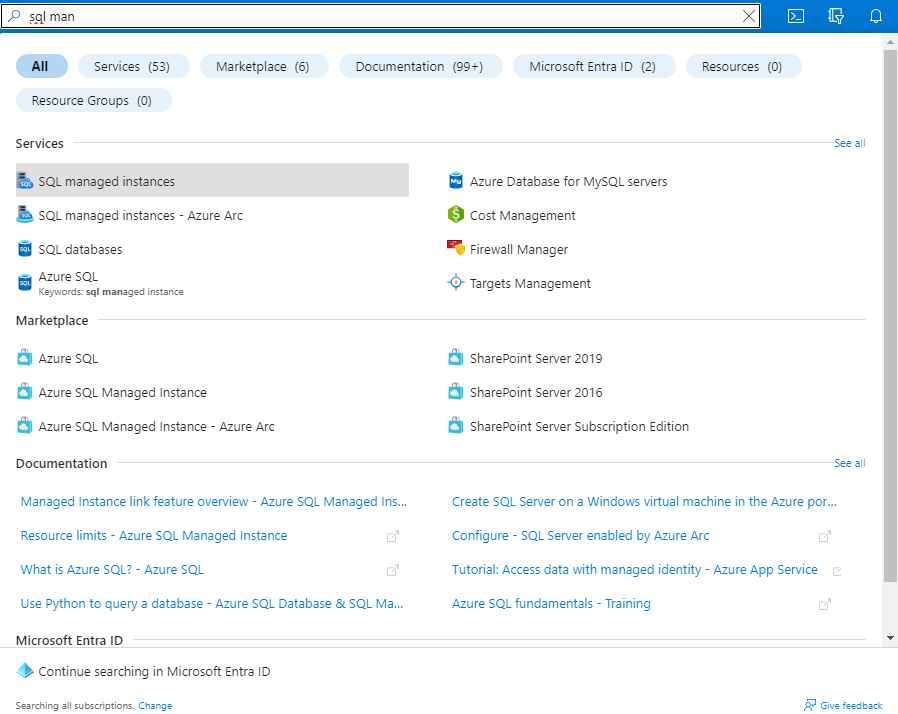
Task: Open Tutorial: Access data with managed identity
Action: click(x=635, y=569)
